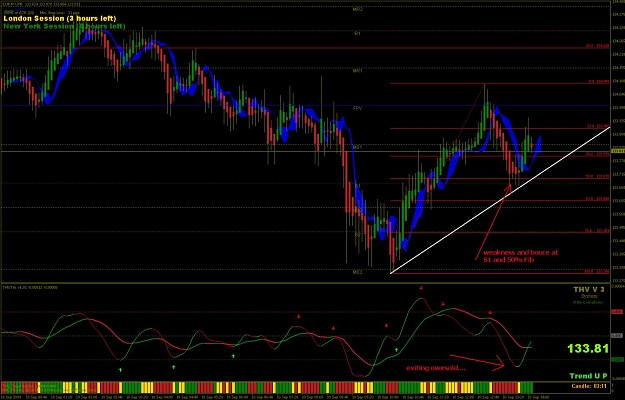Select the 50.0 Fibonacci level label

pos(597,176)
